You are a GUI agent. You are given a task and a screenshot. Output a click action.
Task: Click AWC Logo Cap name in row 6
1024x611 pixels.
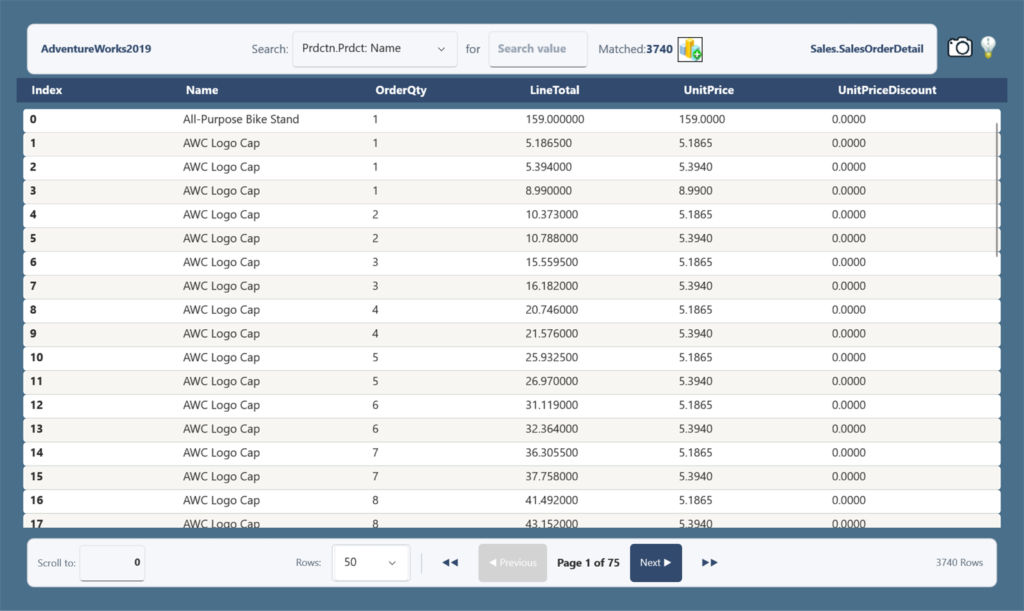221,262
